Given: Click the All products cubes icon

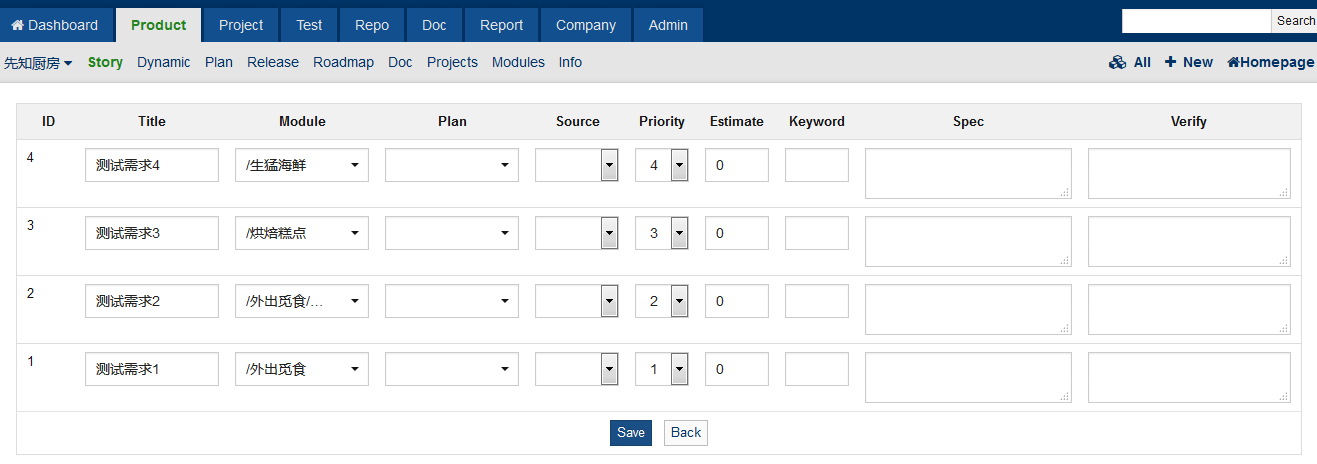Looking at the screenshot, I should [1117, 62].
